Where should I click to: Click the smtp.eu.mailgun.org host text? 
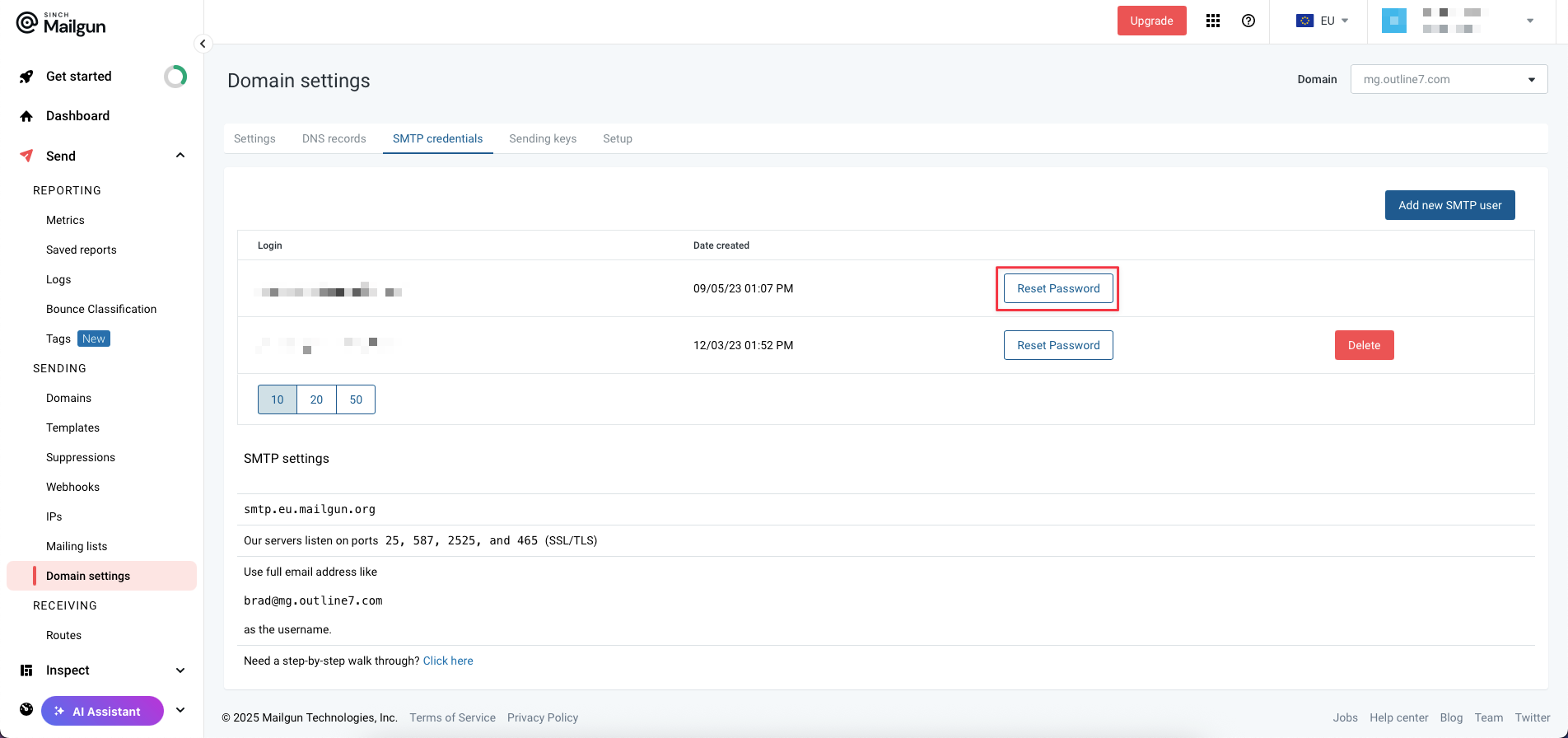tap(310, 509)
